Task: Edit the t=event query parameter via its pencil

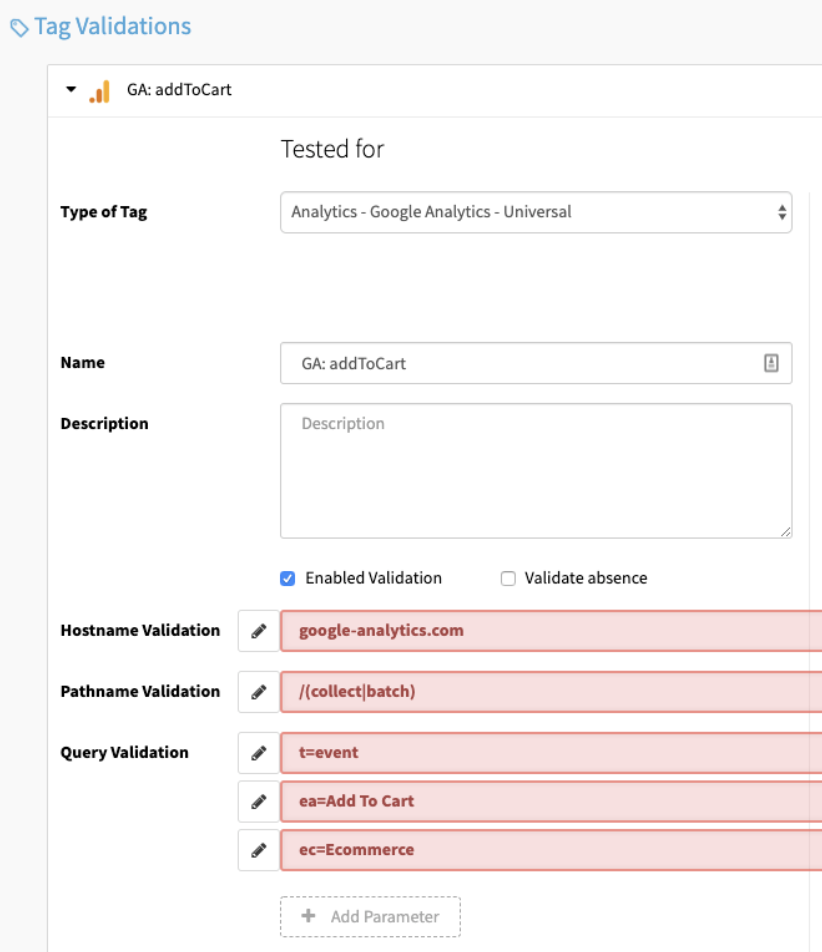Action: tap(259, 753)
